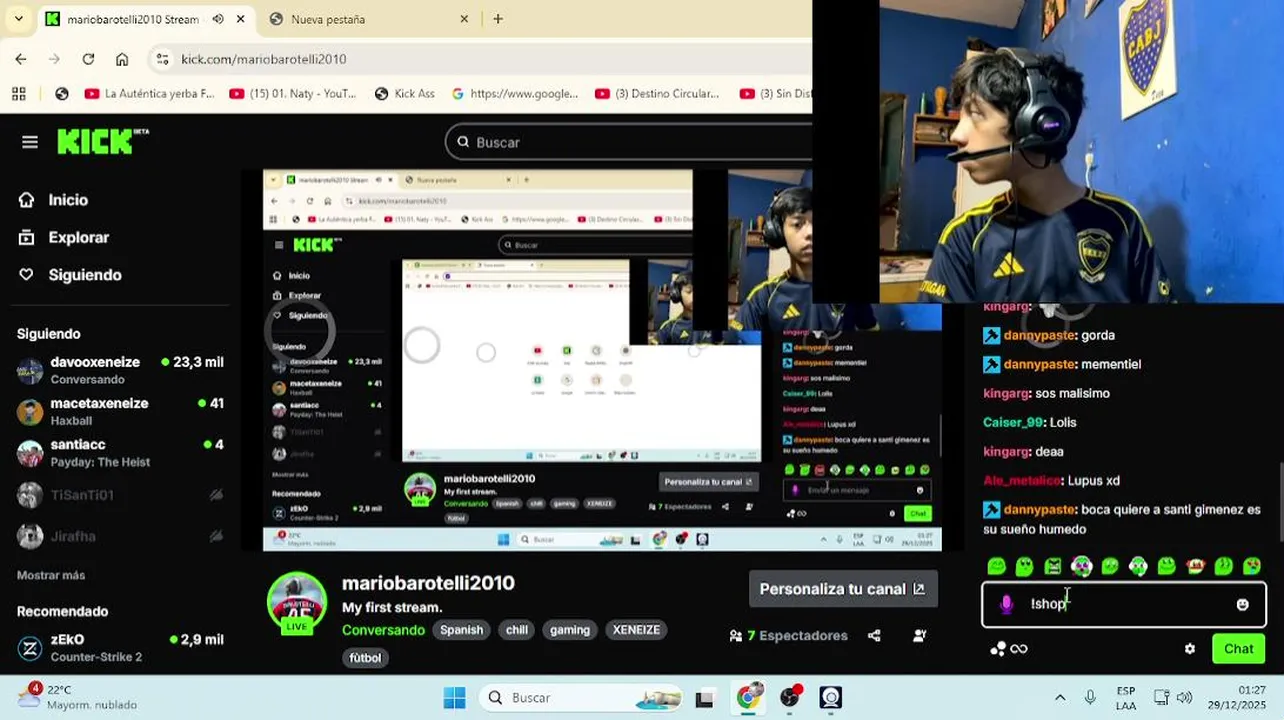Click the address bar URL
This screenshot has height=720, width=1284.
(264, 59)
